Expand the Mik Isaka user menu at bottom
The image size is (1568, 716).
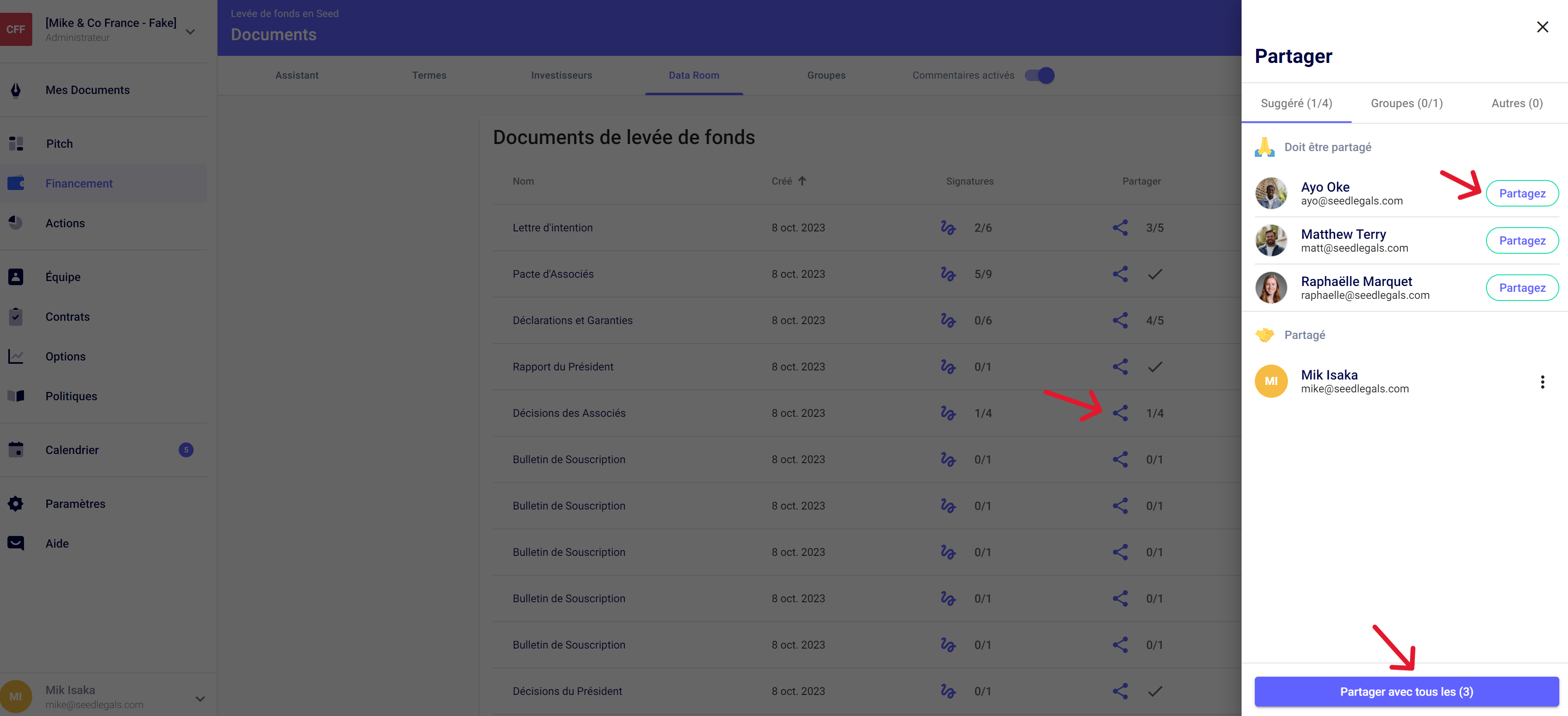(x=200, y=698)
